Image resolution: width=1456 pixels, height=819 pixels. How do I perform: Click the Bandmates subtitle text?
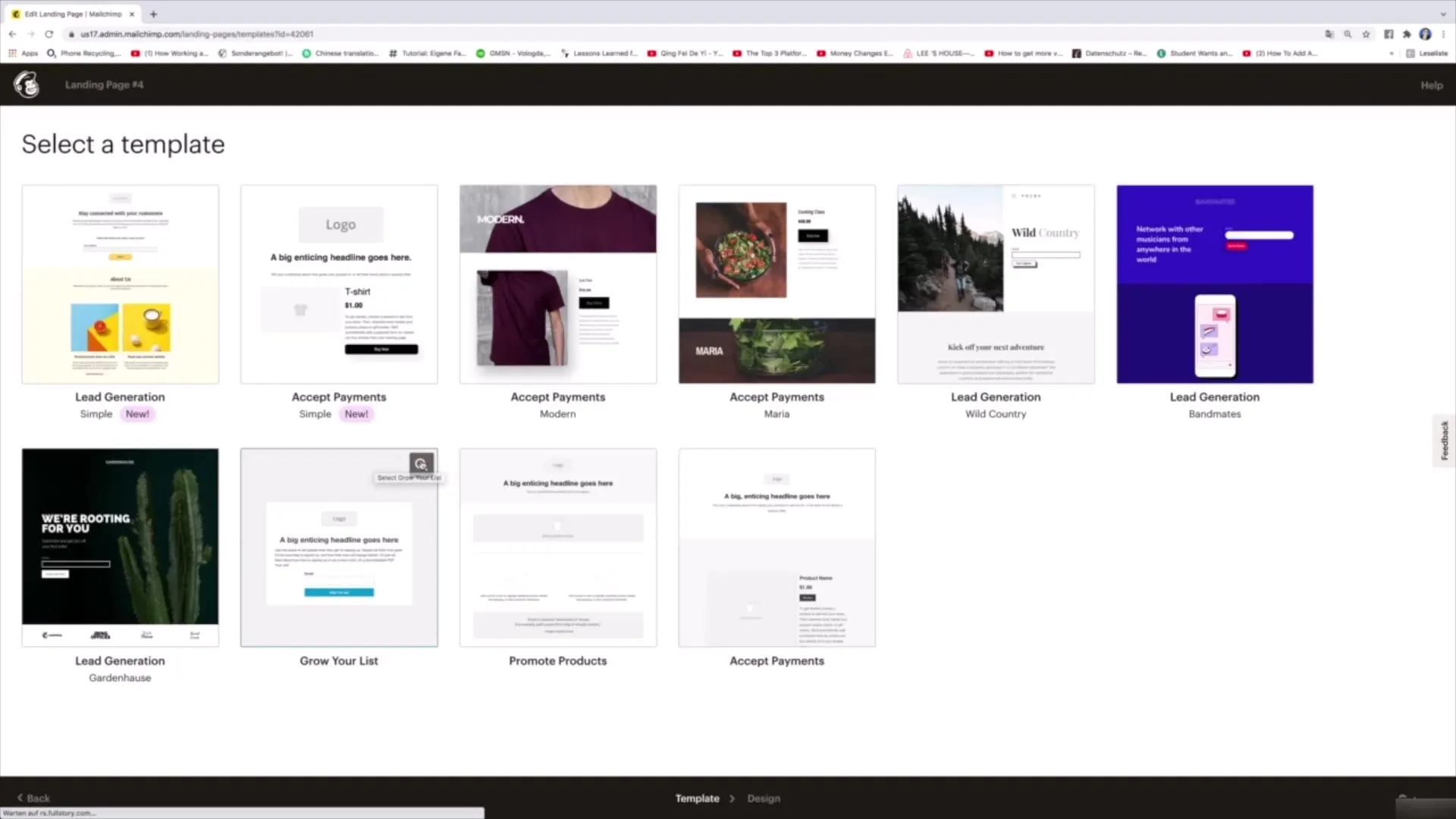(x=1215, y=414)
